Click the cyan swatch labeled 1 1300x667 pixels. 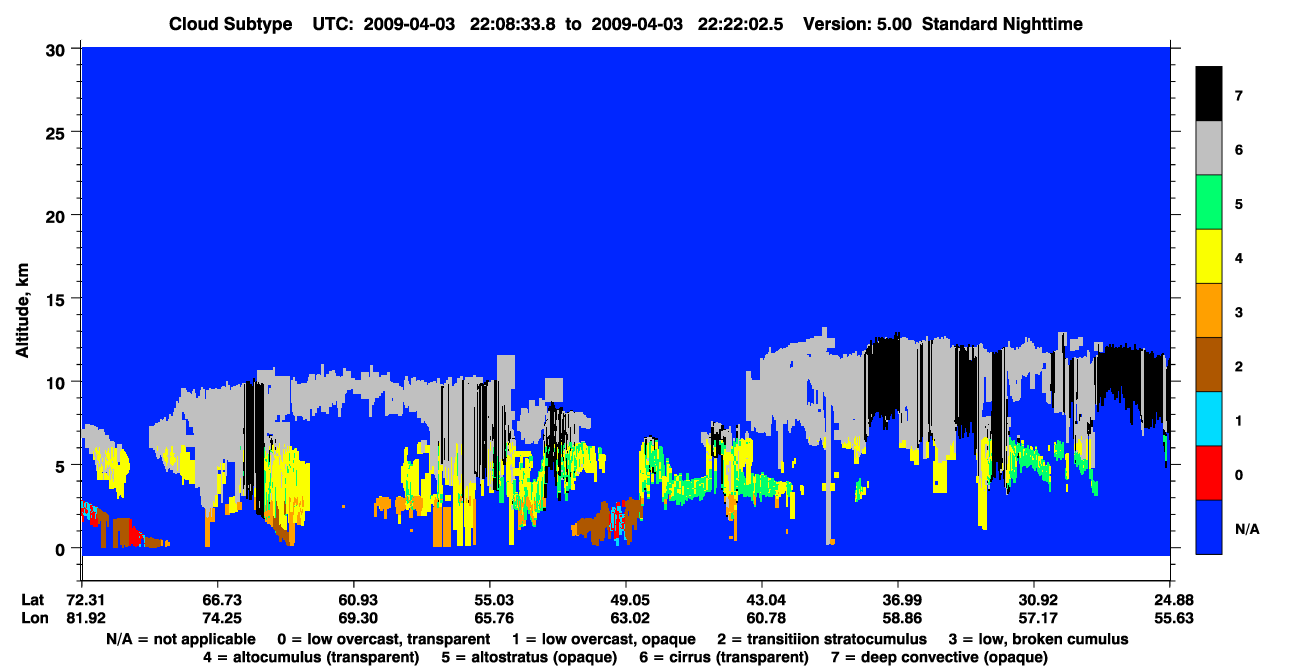[1209, 418]
